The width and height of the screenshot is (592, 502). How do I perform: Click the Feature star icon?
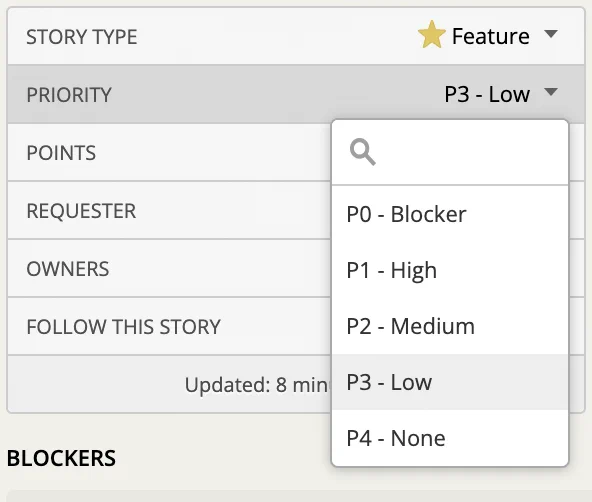tap(432, 35)
